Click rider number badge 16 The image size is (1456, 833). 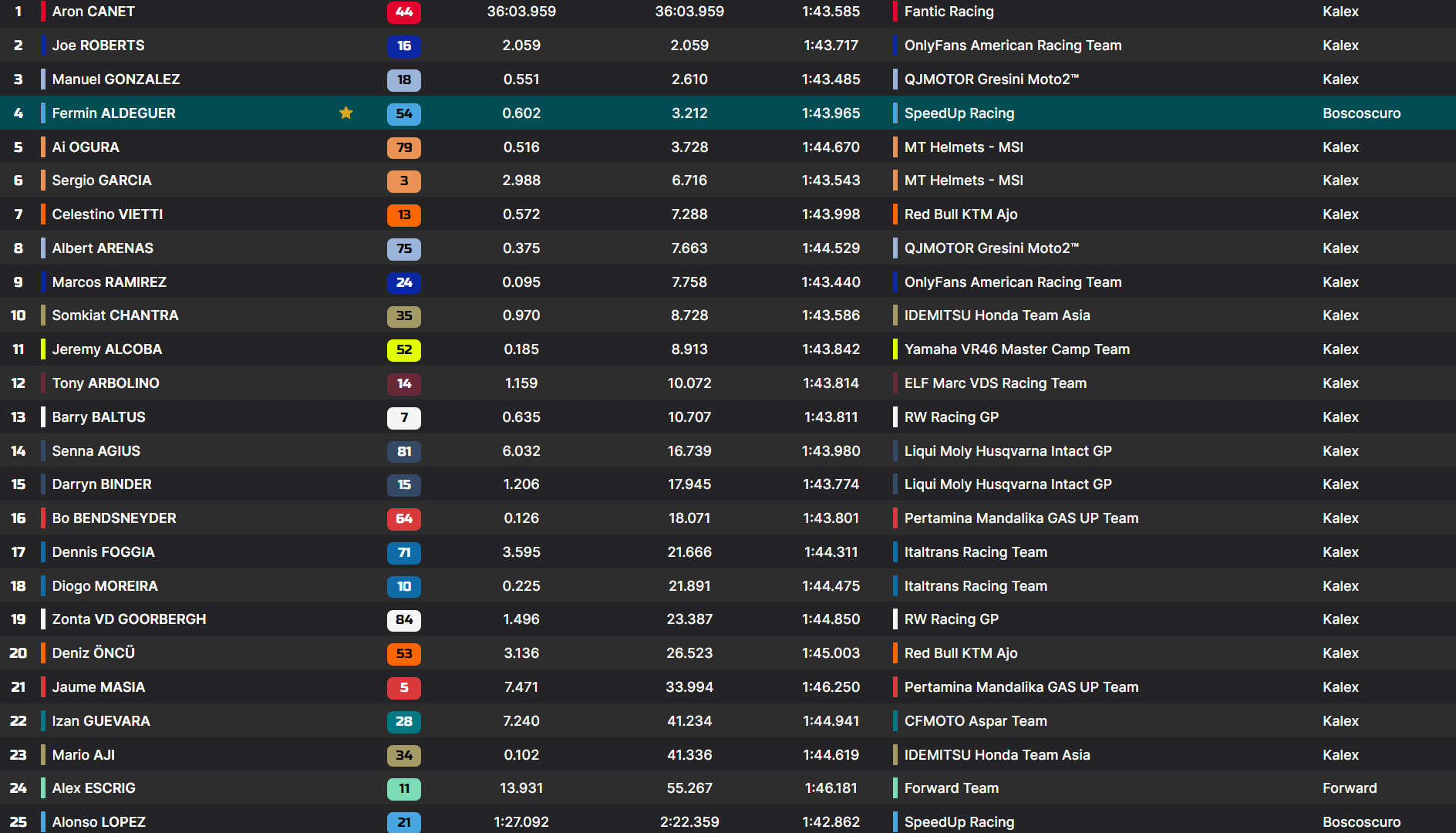(404, 46)
